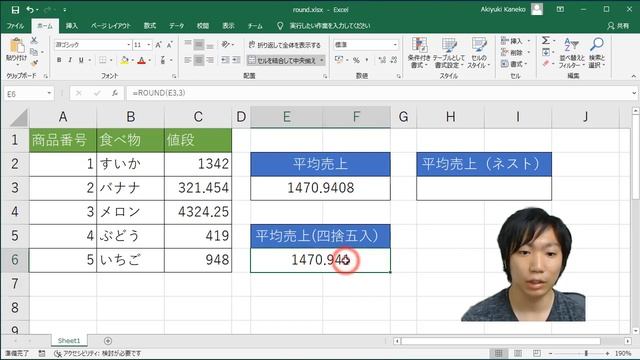The image size is (640, 360).
Task: Open the Formulas (数式) tab
Action: [150, 26]
